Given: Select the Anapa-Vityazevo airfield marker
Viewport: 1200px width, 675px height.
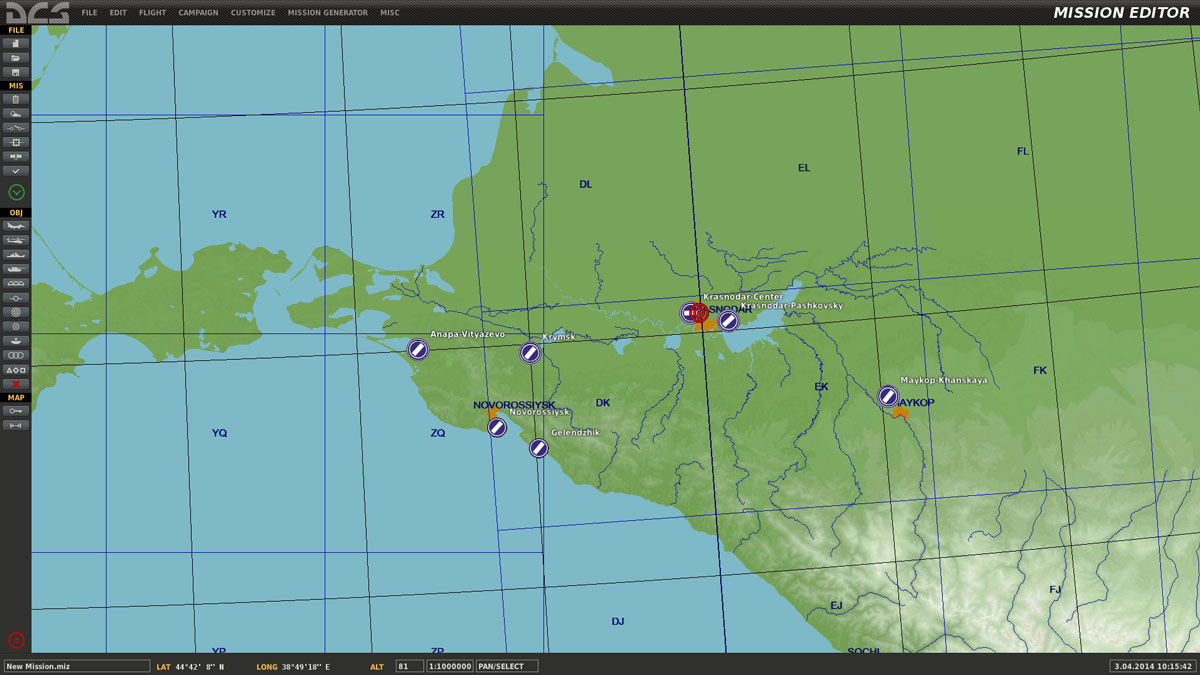Looking at the screenshot, I should [x=418, y=349].
